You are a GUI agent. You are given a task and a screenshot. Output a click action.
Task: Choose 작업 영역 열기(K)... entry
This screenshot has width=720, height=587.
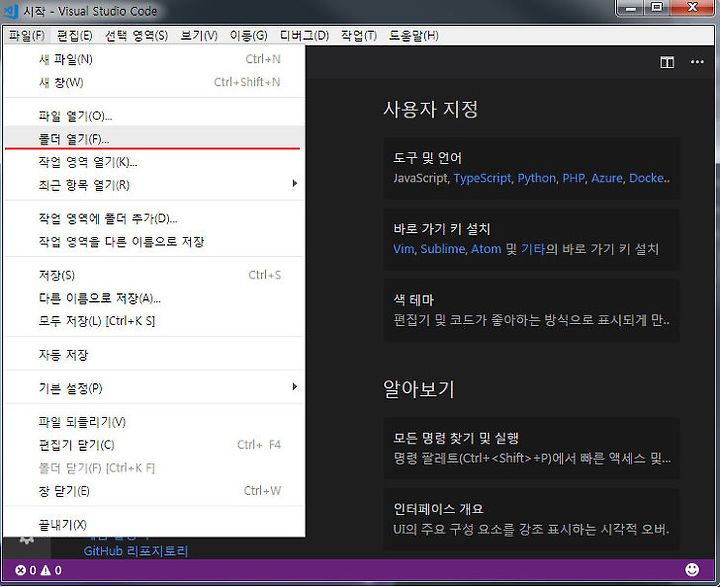tap(154, 162)
